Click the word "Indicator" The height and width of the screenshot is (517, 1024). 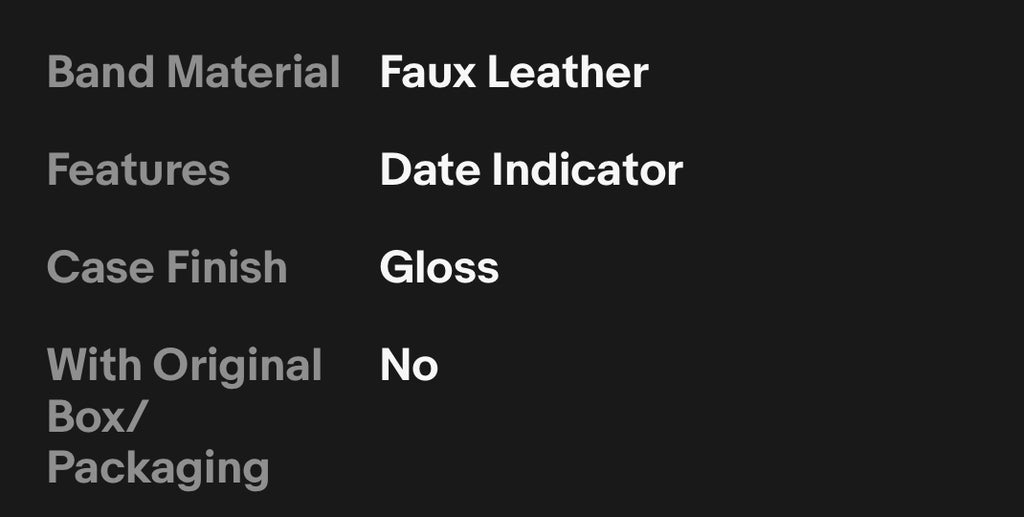pos(587,170)
